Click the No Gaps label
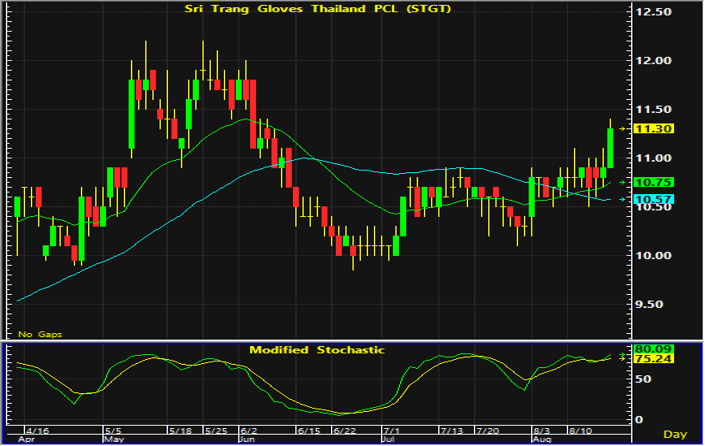The image size is (705, 446). pyautogui.click(x=40, y=334)
